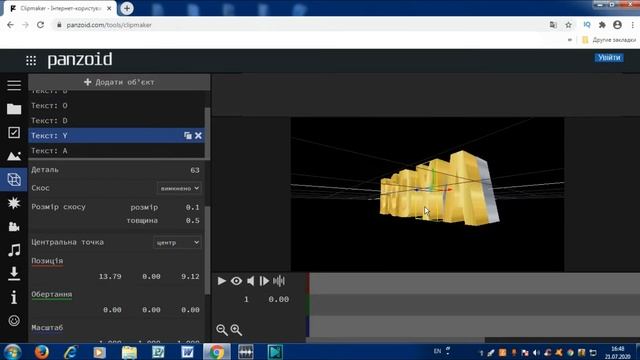Screen dimensions: 640x360
Task: Go back in the browser
Action: (11, 25)
